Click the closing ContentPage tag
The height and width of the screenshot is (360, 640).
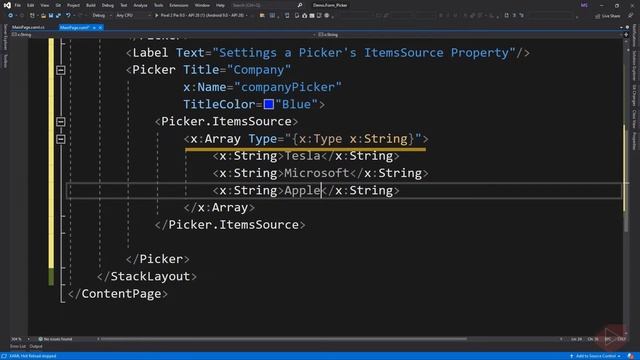coord(118,293)
